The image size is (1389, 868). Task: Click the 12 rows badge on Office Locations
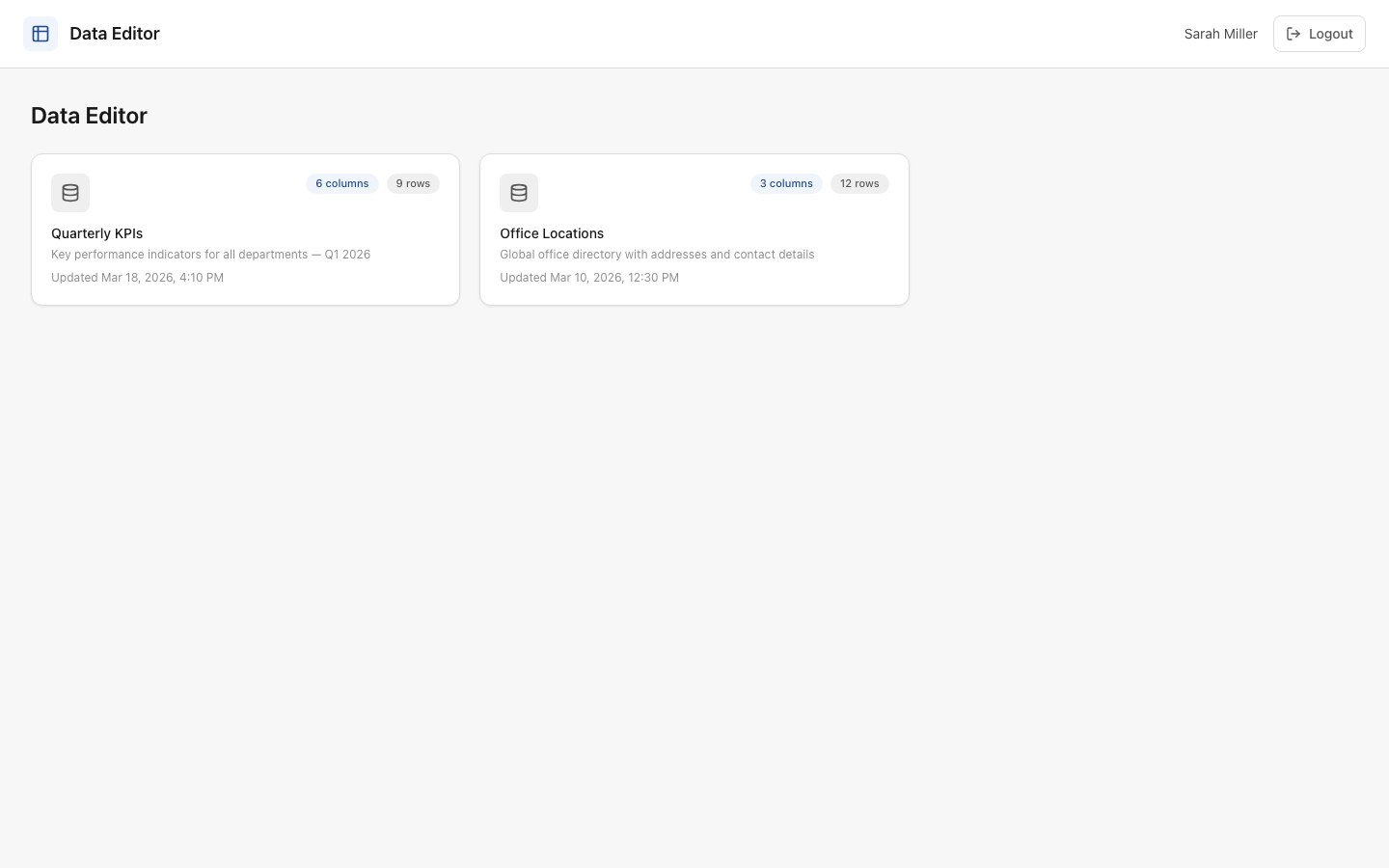point(859,183)
